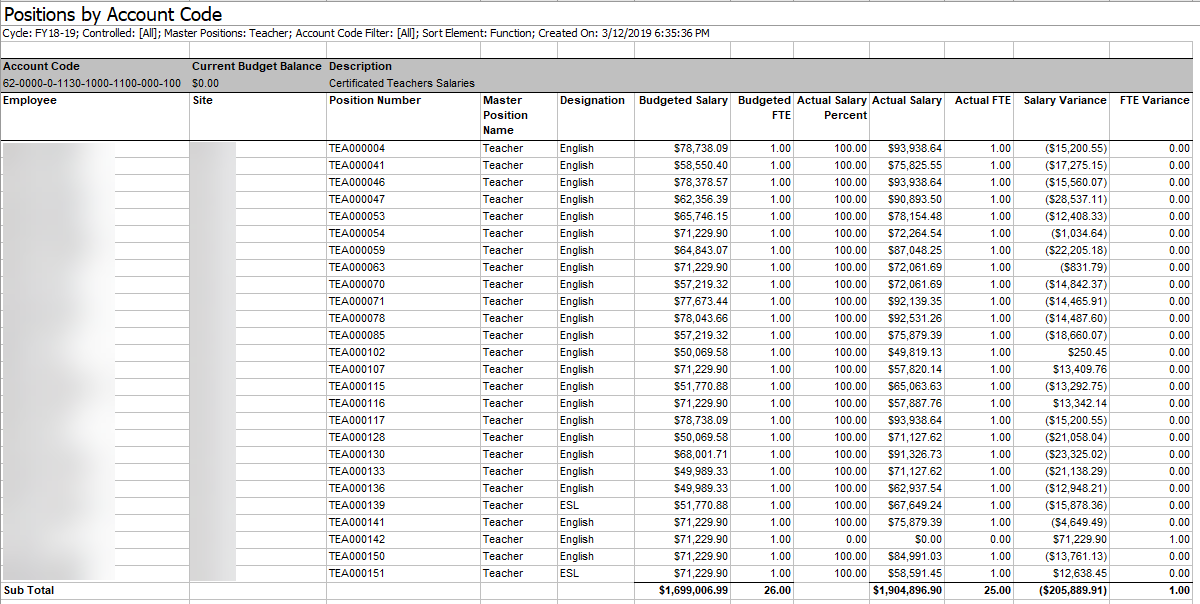Select salary variance $13,409.76
The image size is (1200, 604).
pyautogui.click(x=1081, y=370)
